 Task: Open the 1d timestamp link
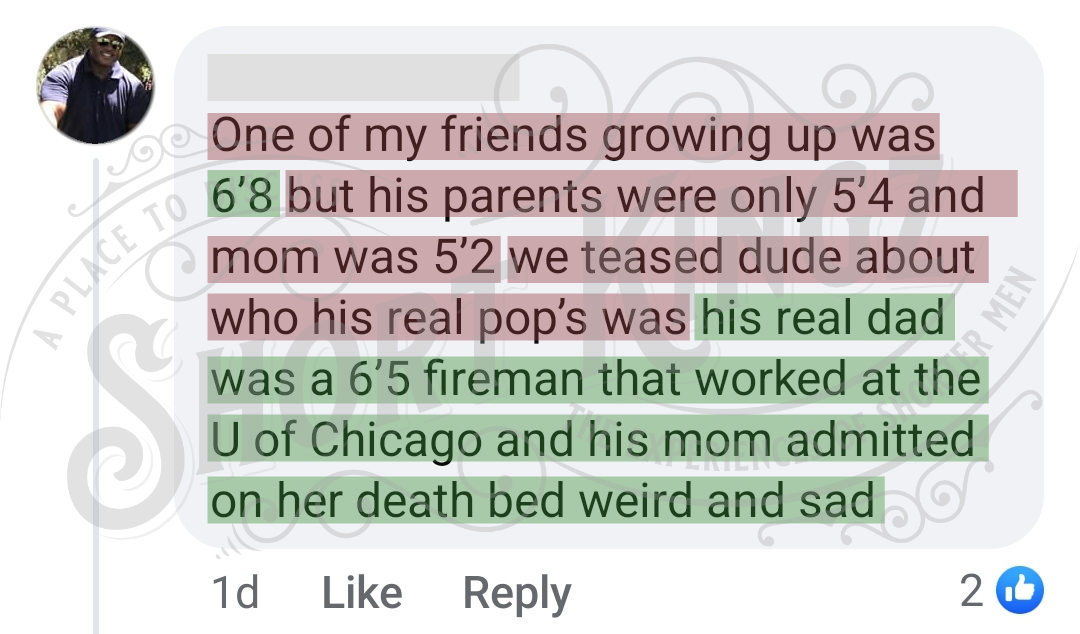[235, 593]
